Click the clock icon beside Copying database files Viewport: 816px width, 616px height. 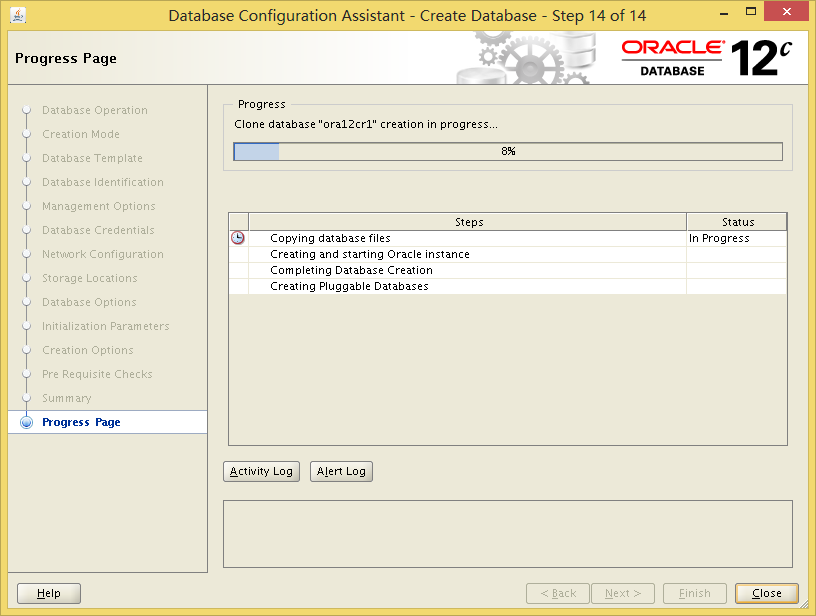[238, 238]
